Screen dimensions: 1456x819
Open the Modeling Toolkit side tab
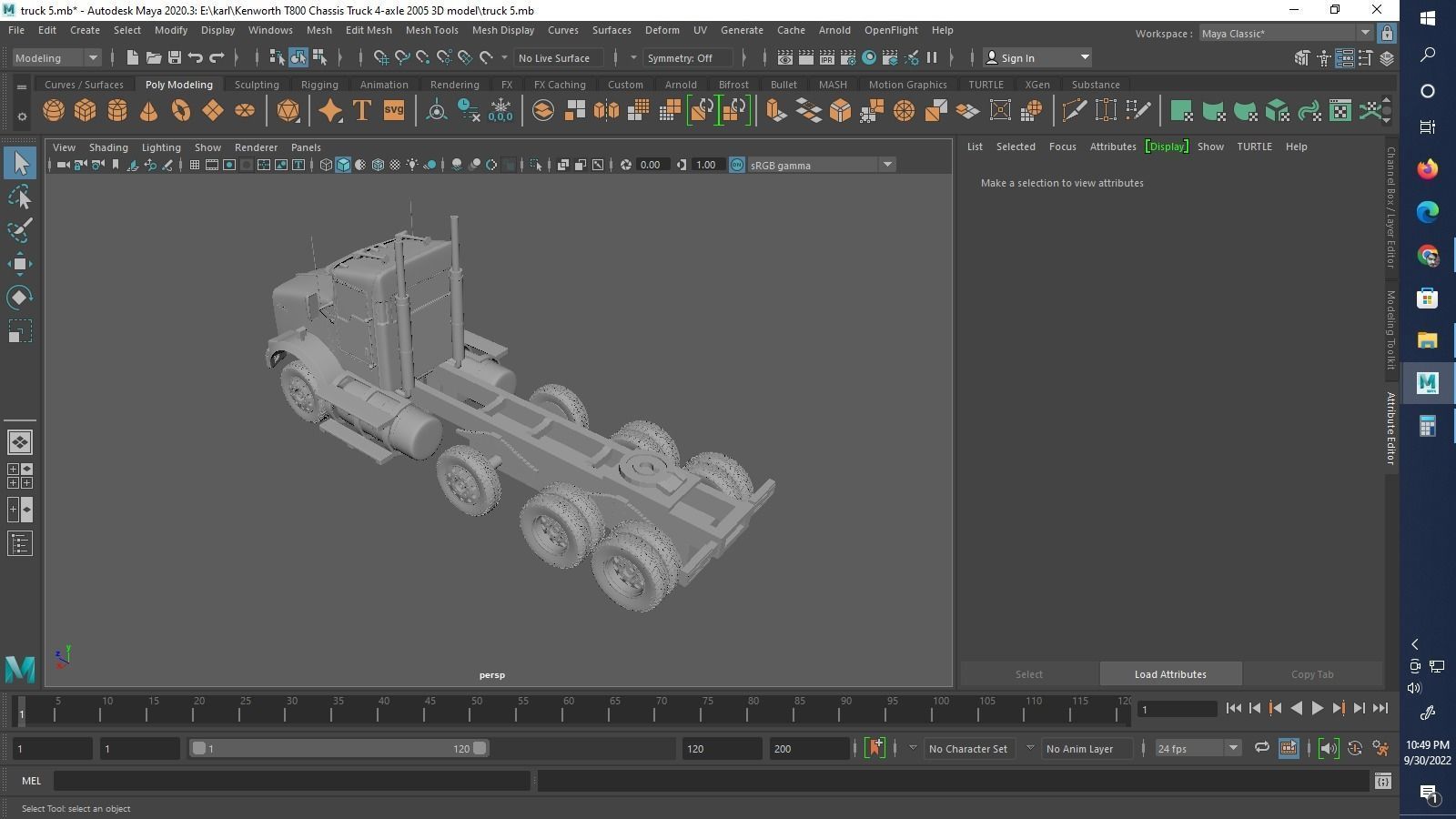pos(1390,329)
